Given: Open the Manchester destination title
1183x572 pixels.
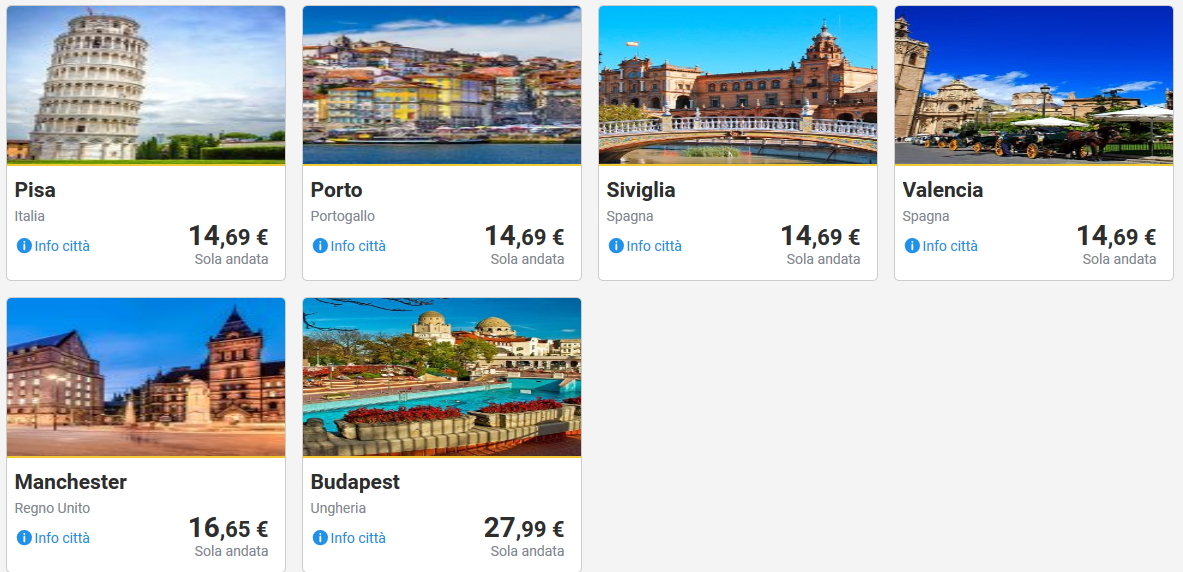Looking at the screenshot, I should 71,482.
